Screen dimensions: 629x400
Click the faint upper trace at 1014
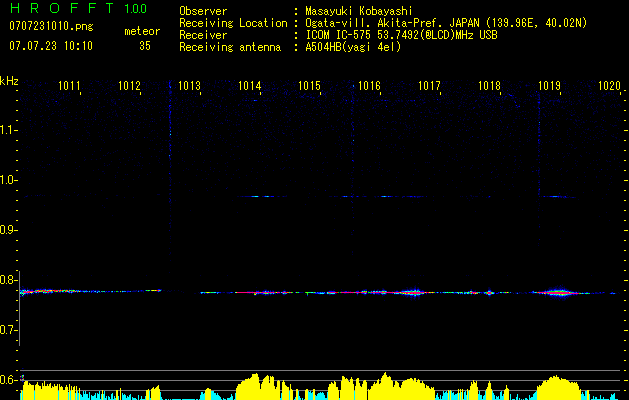pyautogui.click(x=262, y=197)
